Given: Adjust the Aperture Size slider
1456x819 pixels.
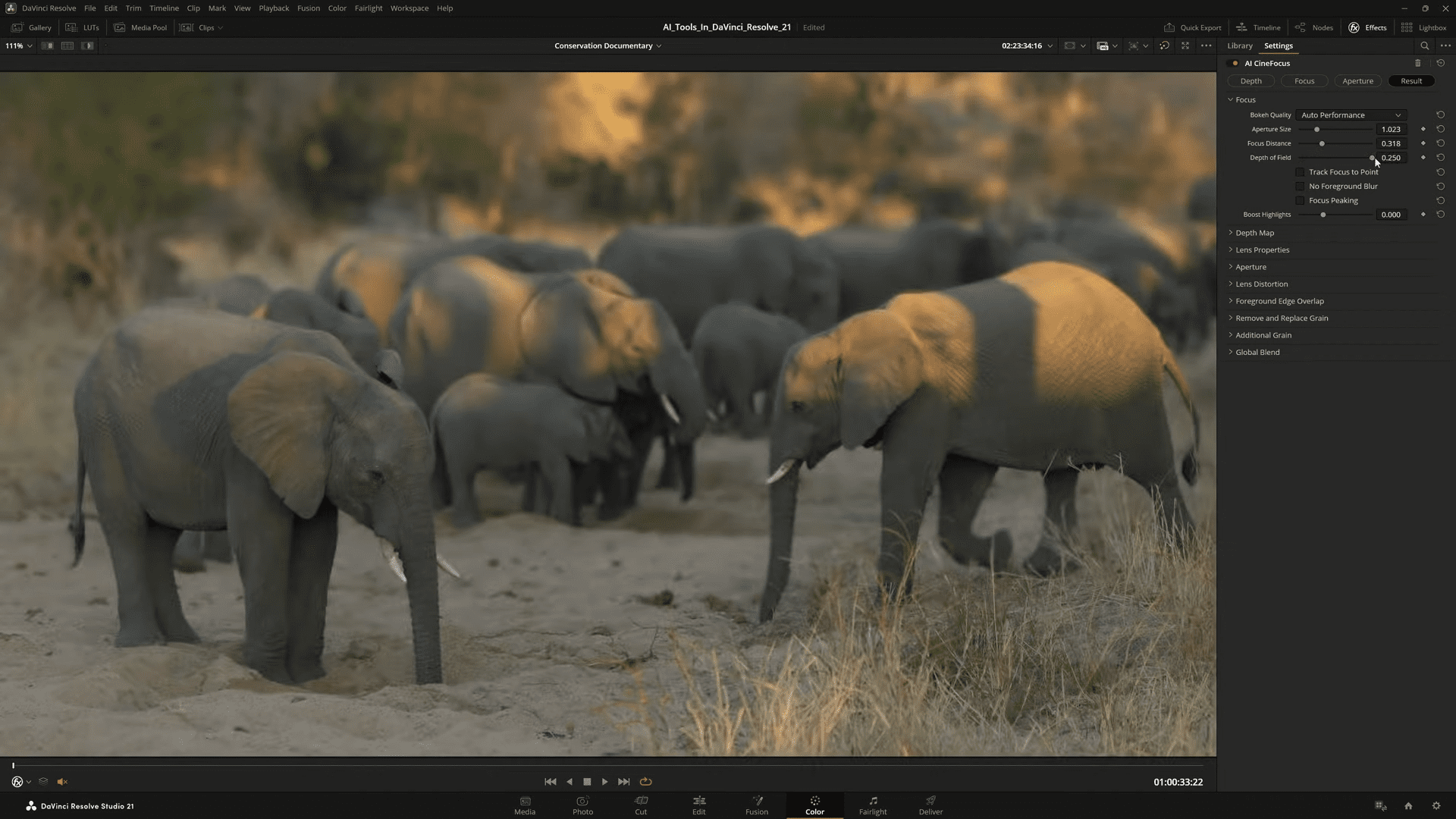Looking at the screenshot, I should [1317, 129].
